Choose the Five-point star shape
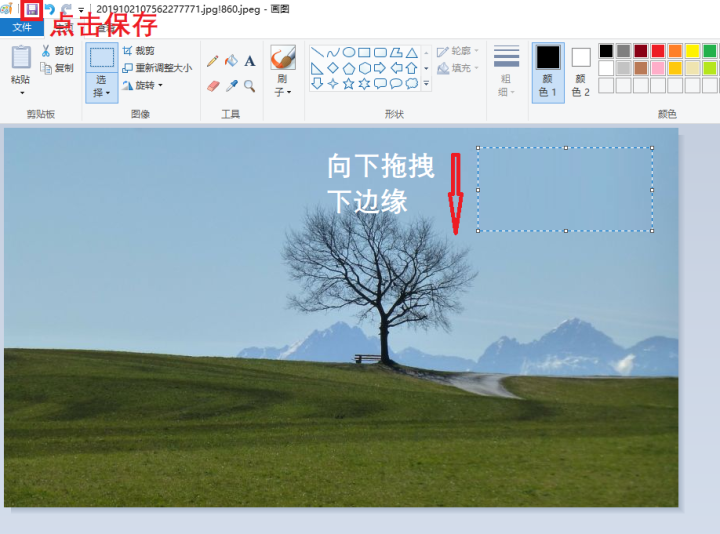The height and width of the screenshot is (534, 720). pyautogui.click(x=349, y=84)
